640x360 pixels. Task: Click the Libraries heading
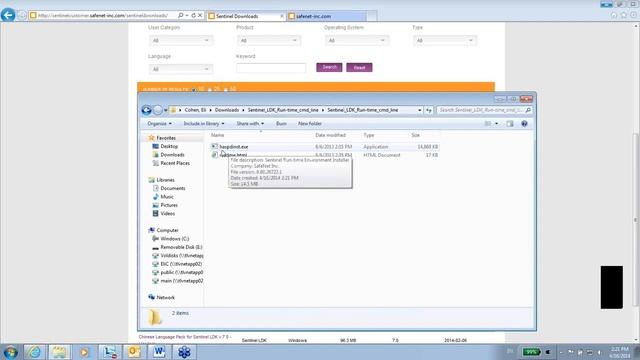165,180
